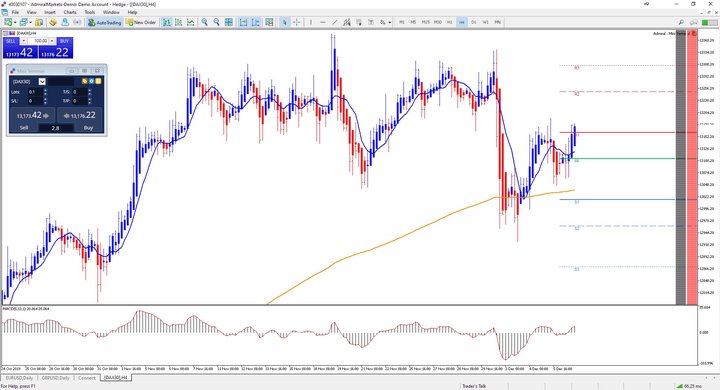Switch to GBPUSD,Daily chart tab

click(x=55, y=378)
